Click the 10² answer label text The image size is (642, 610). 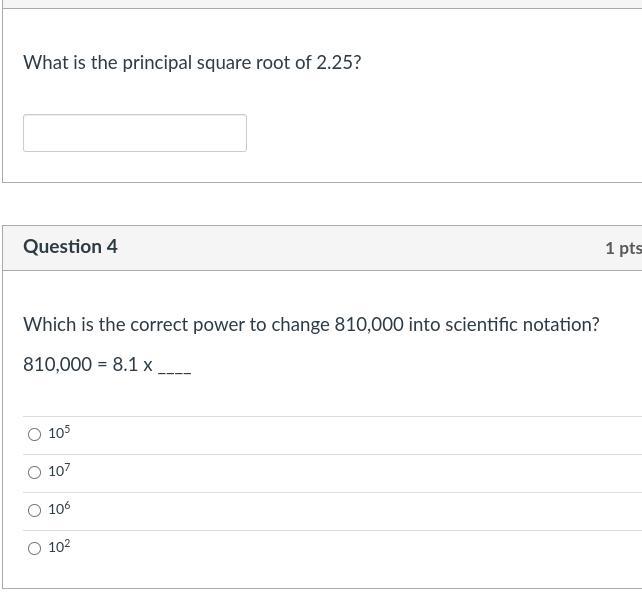pyautogui.click(x=59, y=547)
